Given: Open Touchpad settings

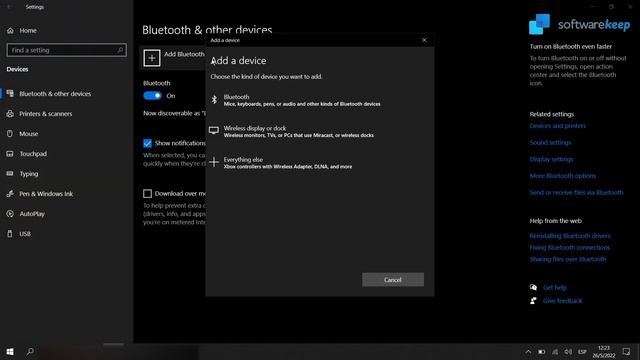Looking at the screenshot, I should 33,153.
